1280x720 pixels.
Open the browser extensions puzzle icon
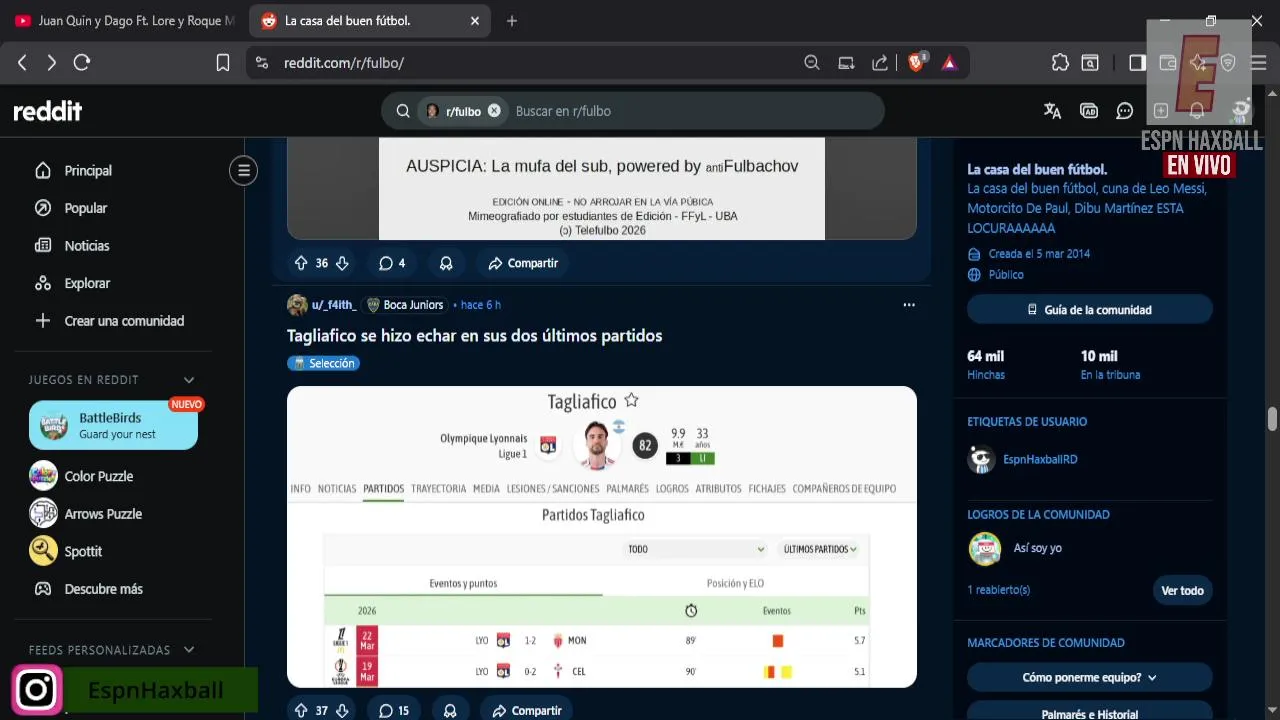1060,62
